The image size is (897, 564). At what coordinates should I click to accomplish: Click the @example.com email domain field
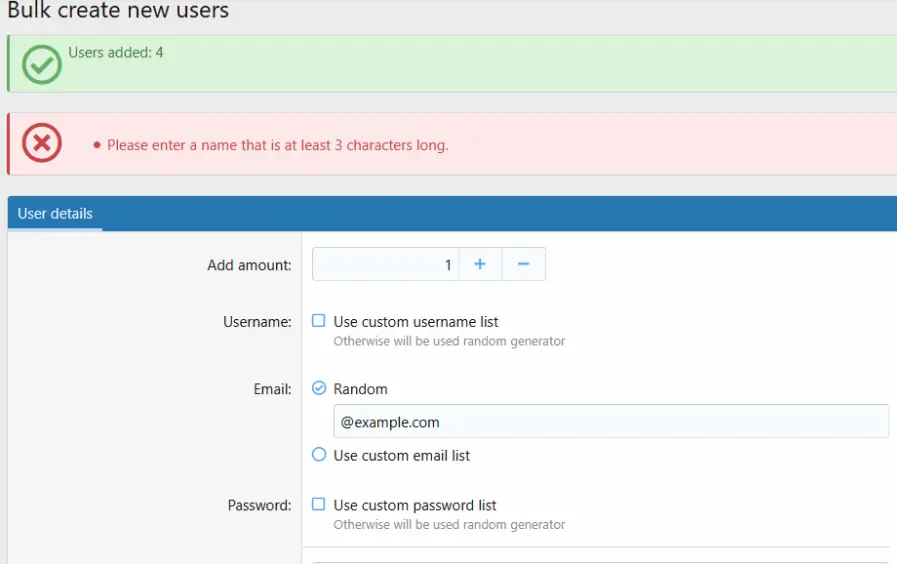click(610, 422)
